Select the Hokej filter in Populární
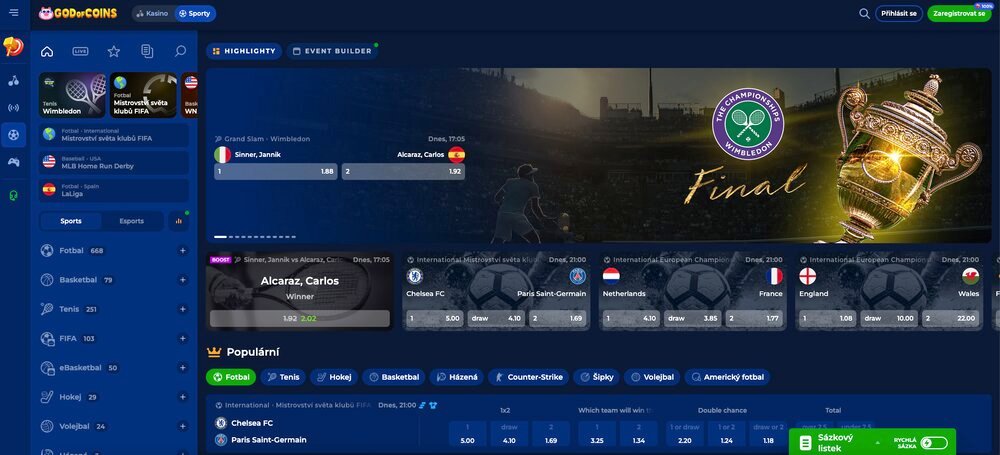Image resolution: width=1000 pixels, height=455 pixels. click(333, 377)
